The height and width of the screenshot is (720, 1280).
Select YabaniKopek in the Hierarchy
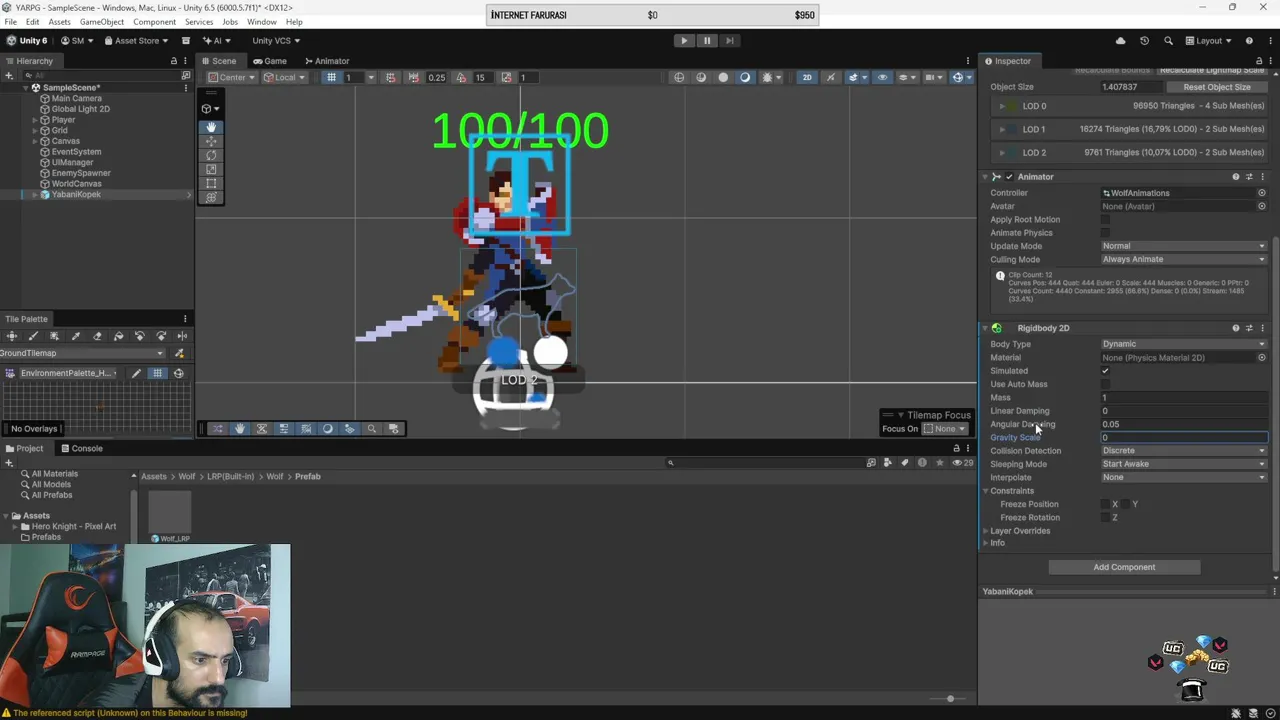pyautogui.click(x=77, y=195)
